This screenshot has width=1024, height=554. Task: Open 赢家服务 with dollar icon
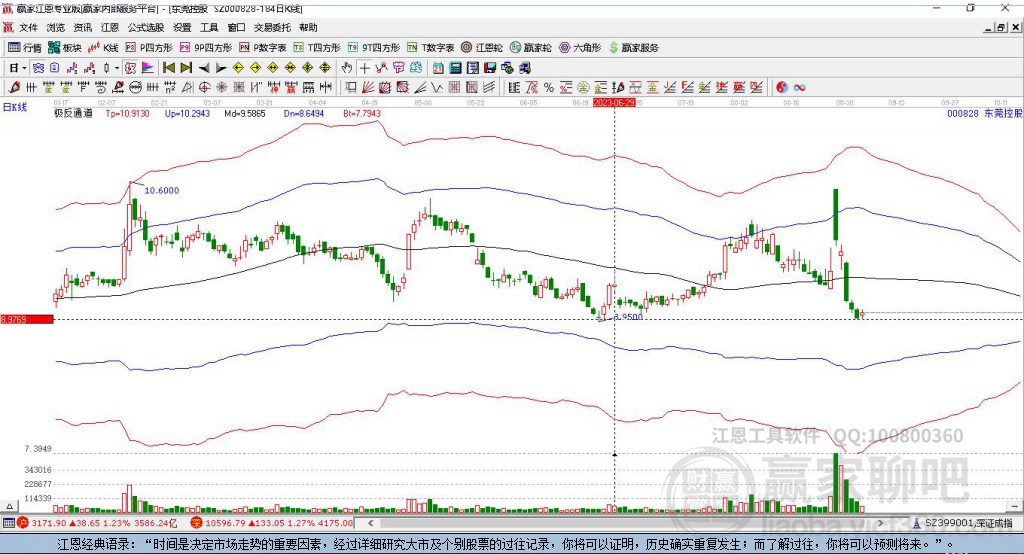click(x=633, y=48)
